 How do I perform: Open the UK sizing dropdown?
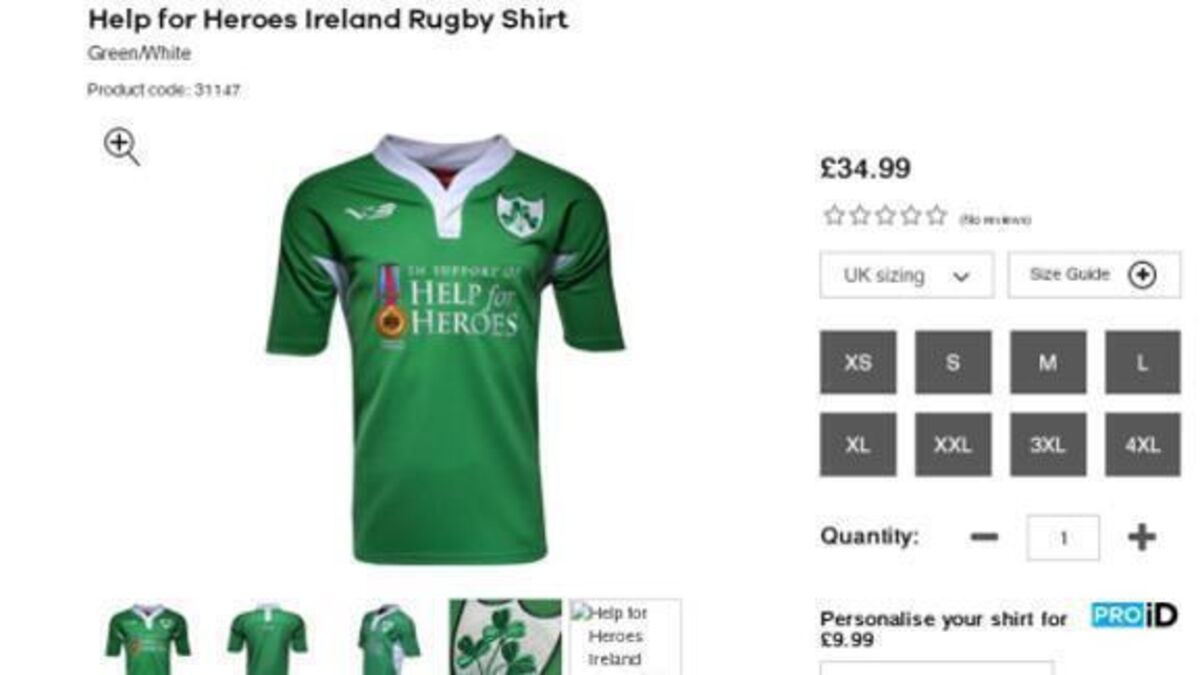pos(906,275)
